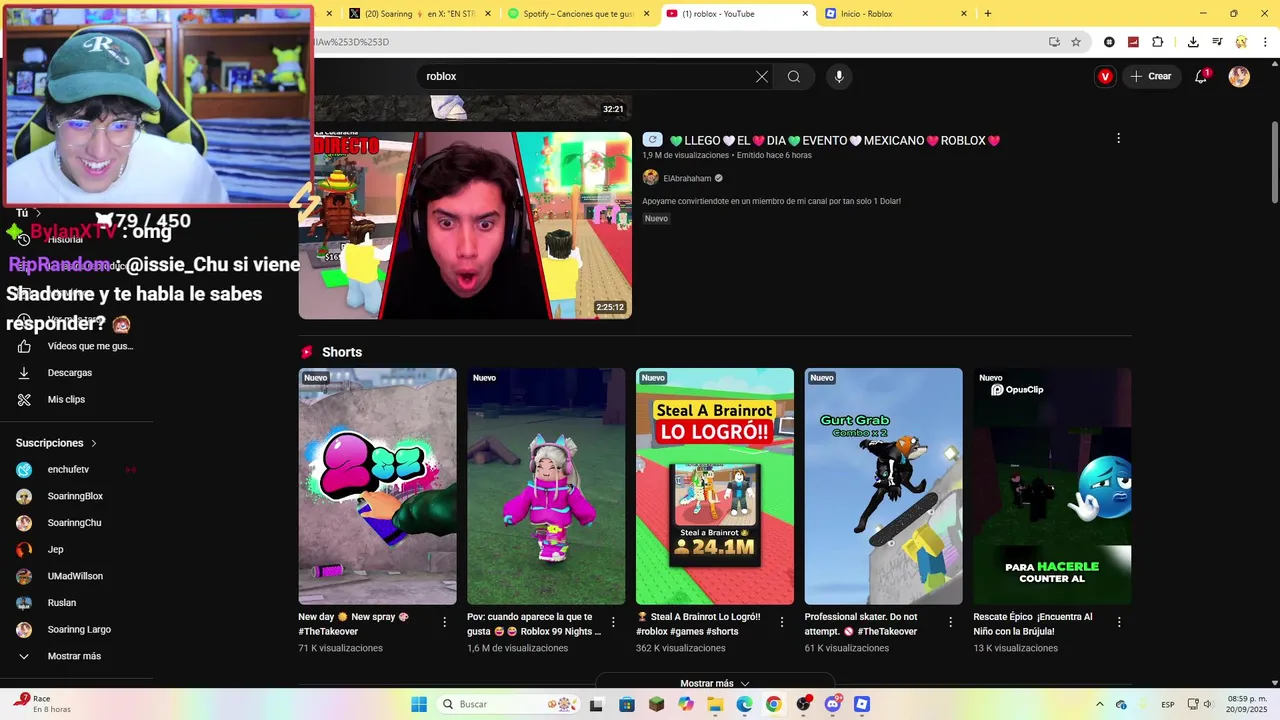Open Discord from taskbar

(x=833, y=704)
